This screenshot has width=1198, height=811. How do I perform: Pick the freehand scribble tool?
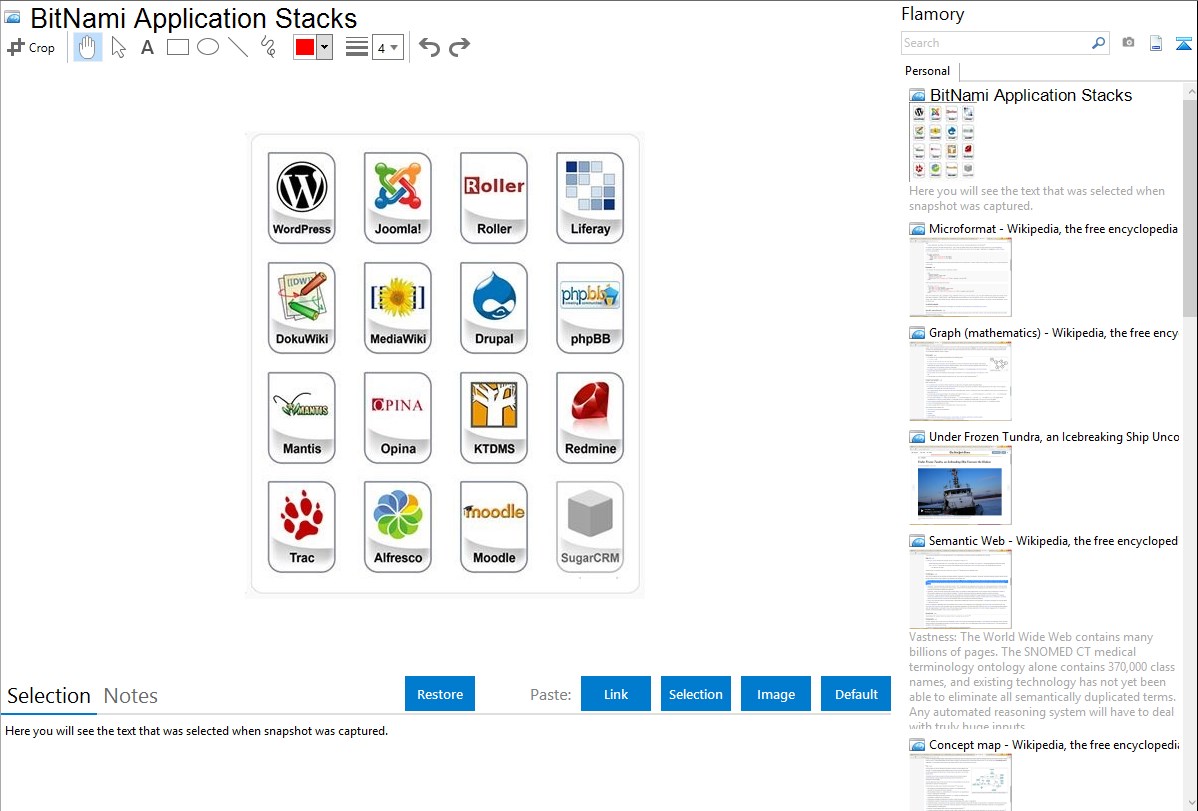click(x=268, y=47)
